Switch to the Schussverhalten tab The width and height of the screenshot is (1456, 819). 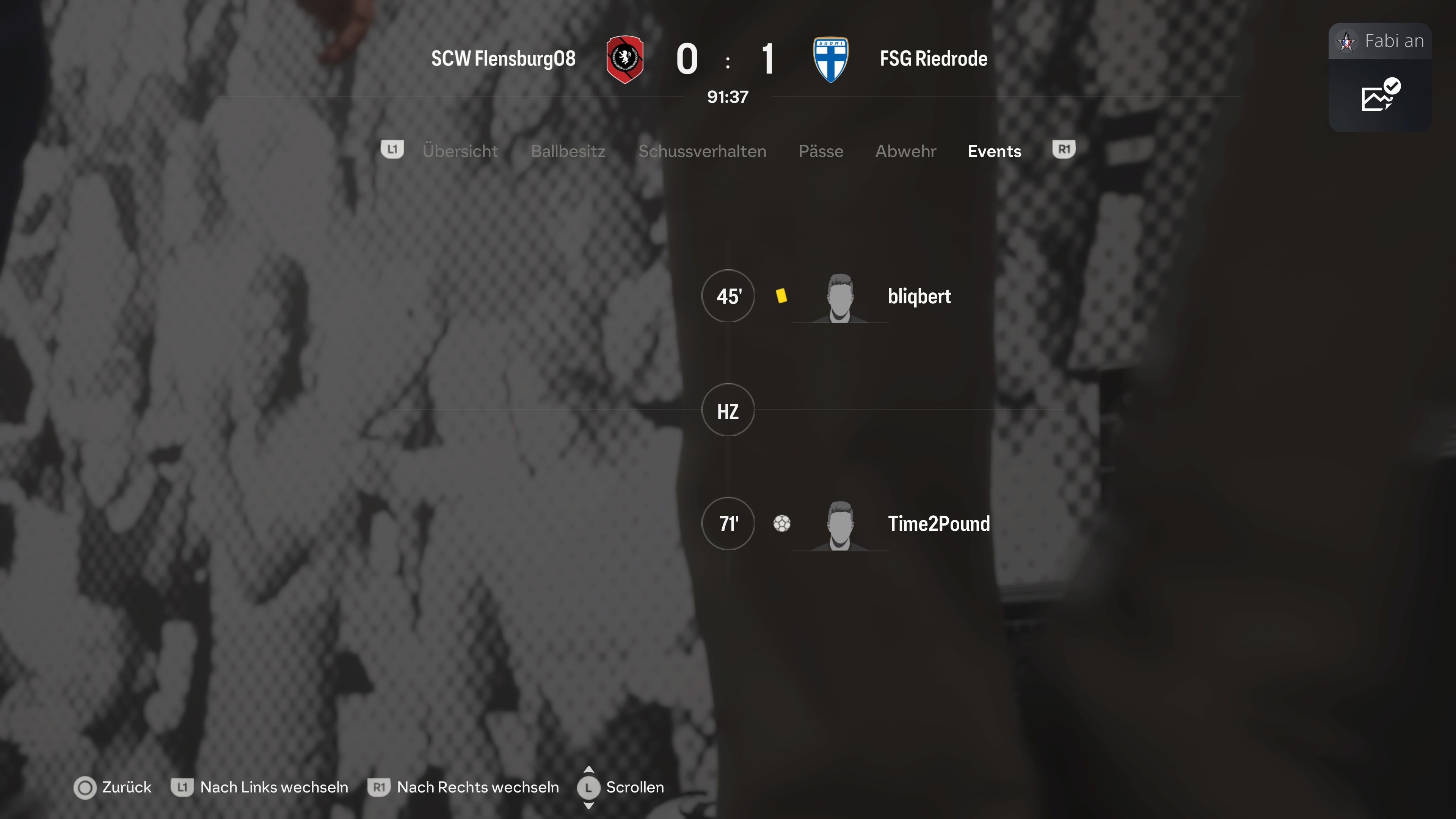click(703, 151)
